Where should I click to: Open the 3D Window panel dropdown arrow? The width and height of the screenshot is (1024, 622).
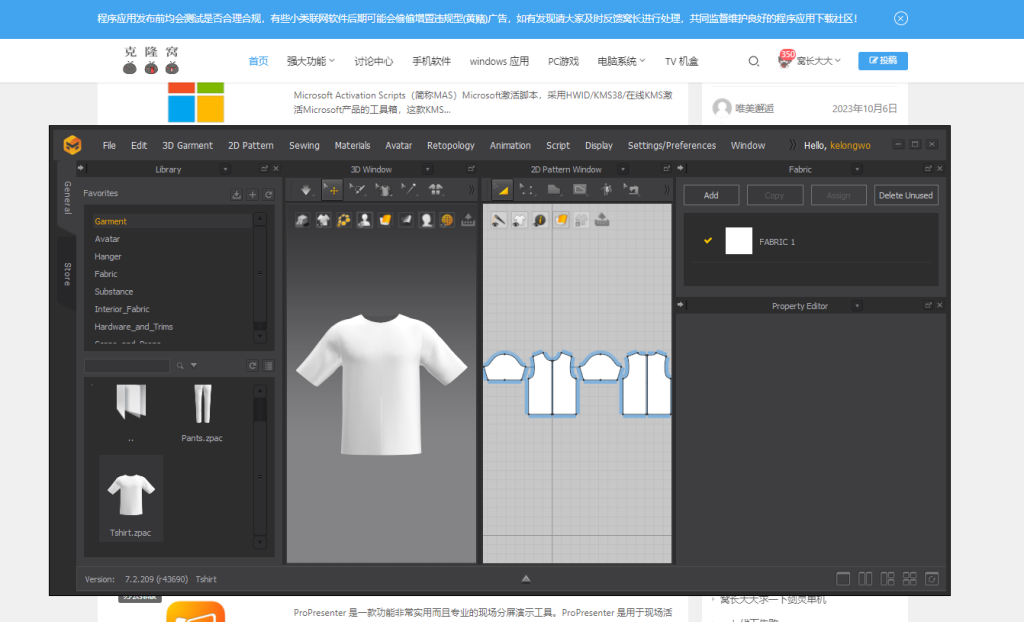427,169
